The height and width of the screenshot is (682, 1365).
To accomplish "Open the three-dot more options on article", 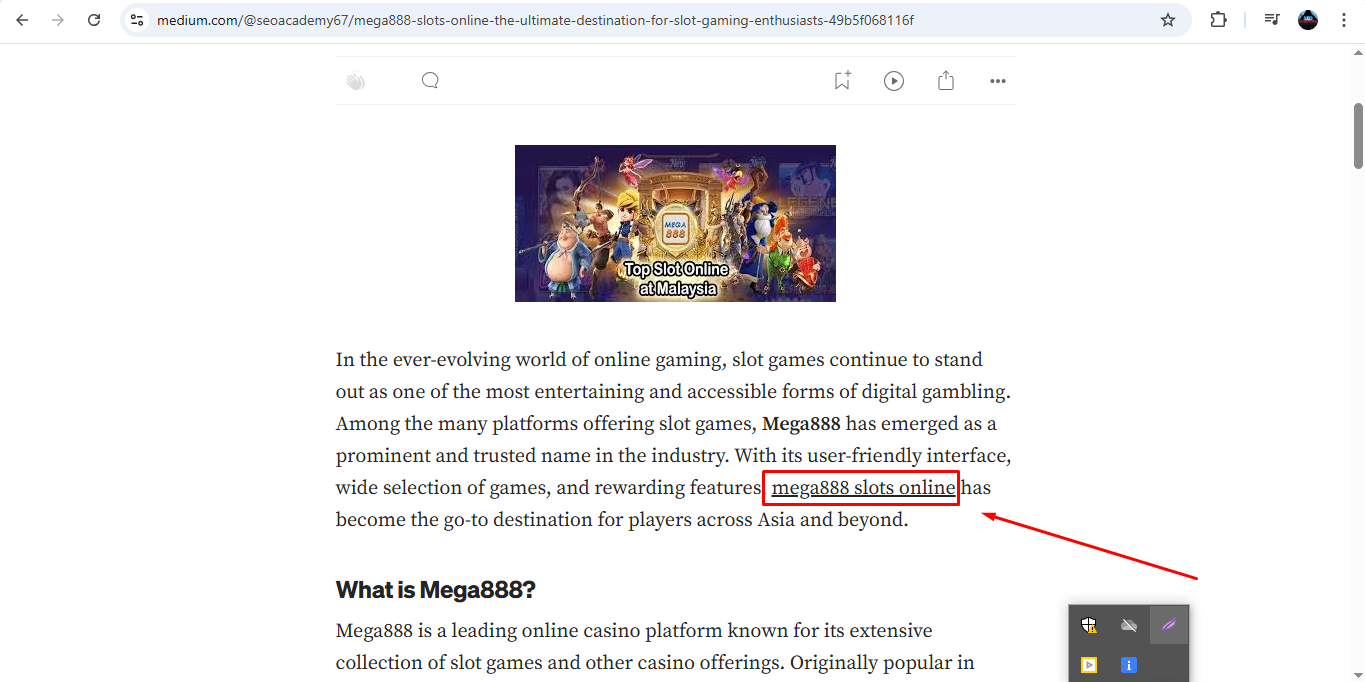I will tap(997, 81).
